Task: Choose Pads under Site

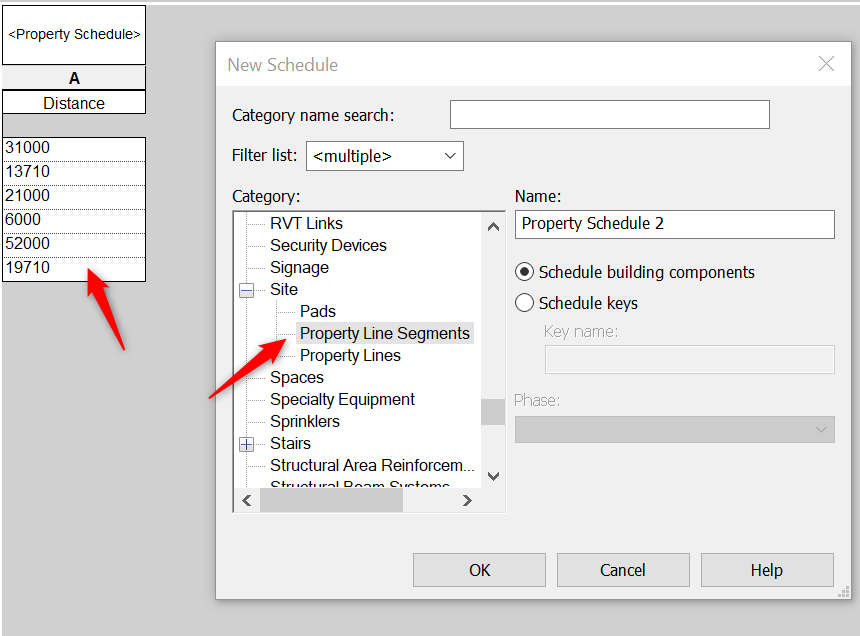Action: pyautogui.click(x=318, y=311)
